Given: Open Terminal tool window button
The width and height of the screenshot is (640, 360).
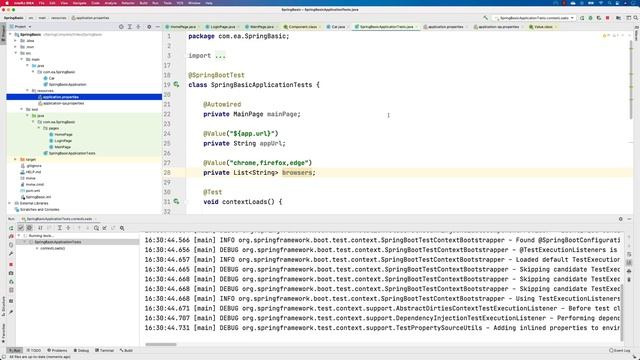Looking at the screenshot, I should pos(104,351).
